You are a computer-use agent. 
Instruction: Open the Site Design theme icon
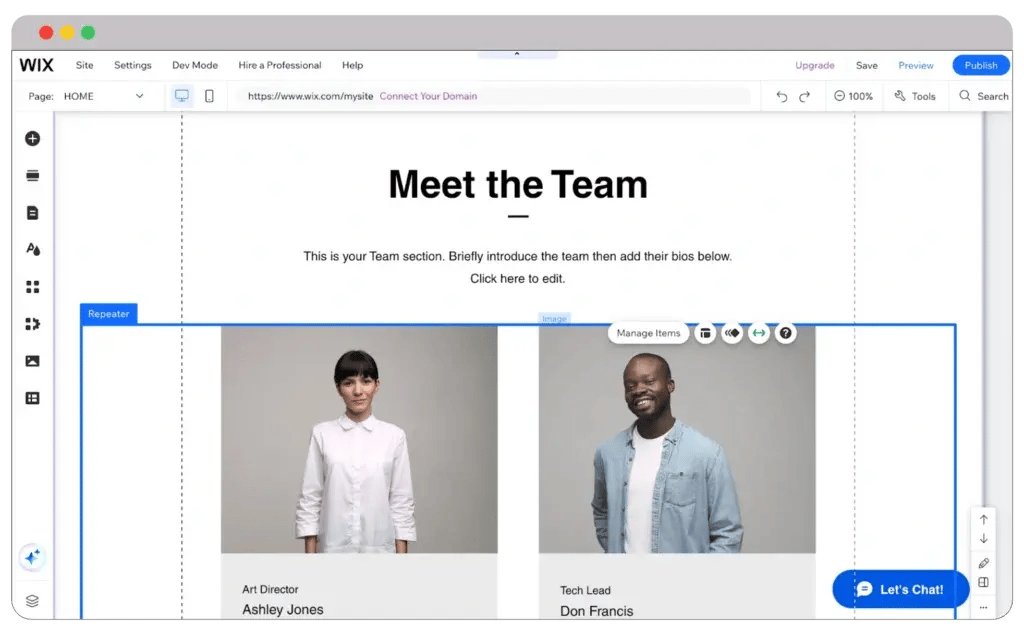[32, 250]
